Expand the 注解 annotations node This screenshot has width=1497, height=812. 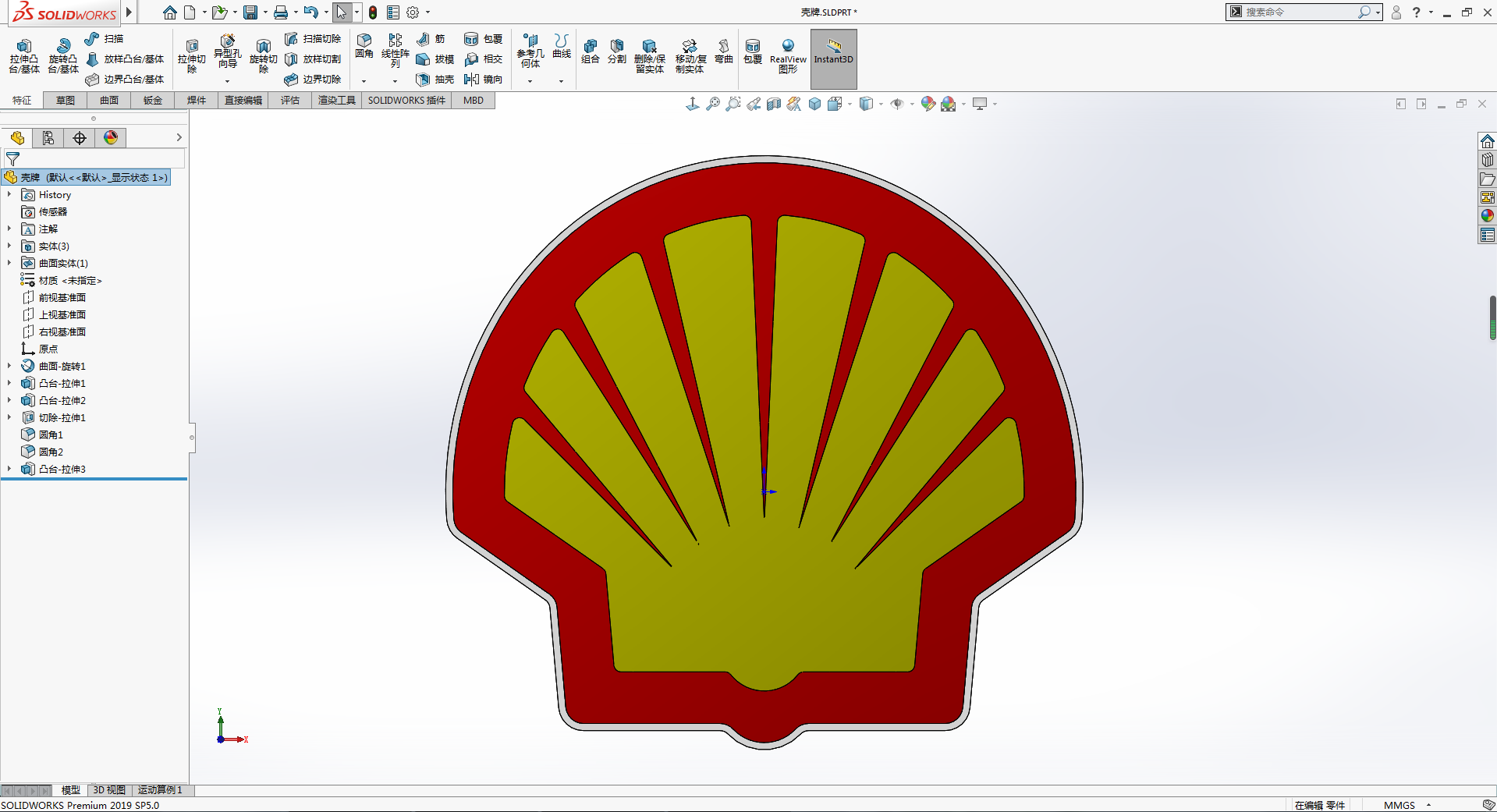(9, 229)
